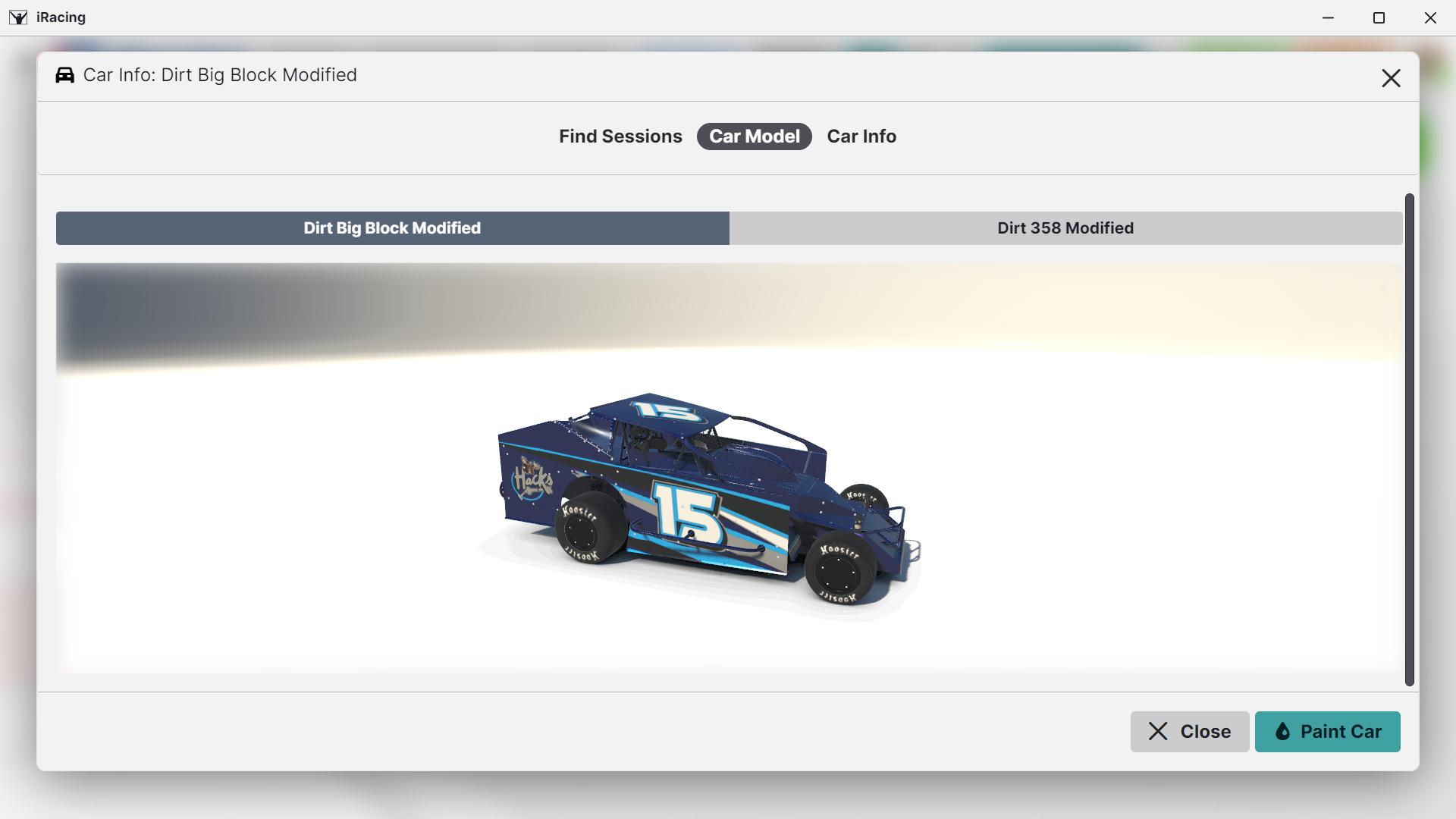Open the car painting tool via Paint Car
Image resolution: width=1456 pixels, height=819 pixels.
click(x=1327, y=731)
